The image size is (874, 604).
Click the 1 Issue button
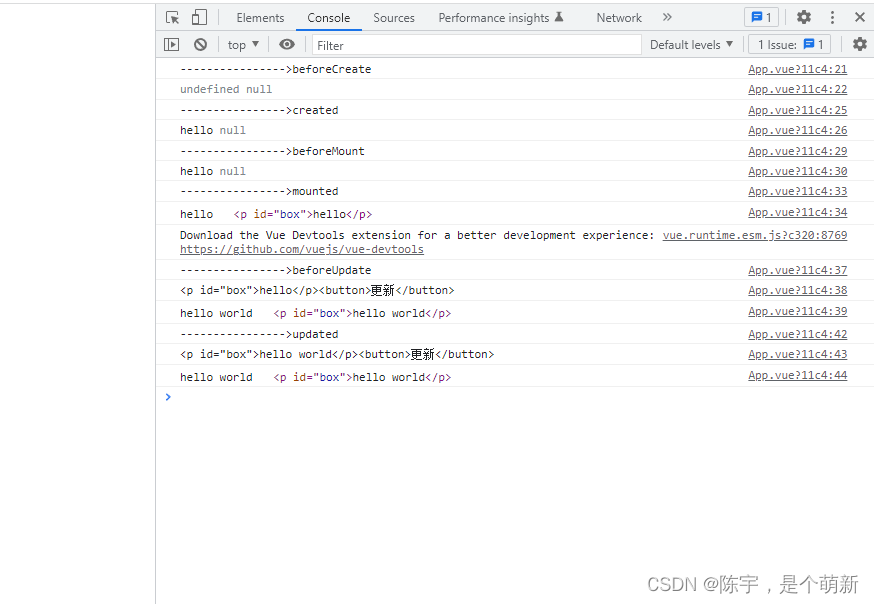tap(790, 45)
